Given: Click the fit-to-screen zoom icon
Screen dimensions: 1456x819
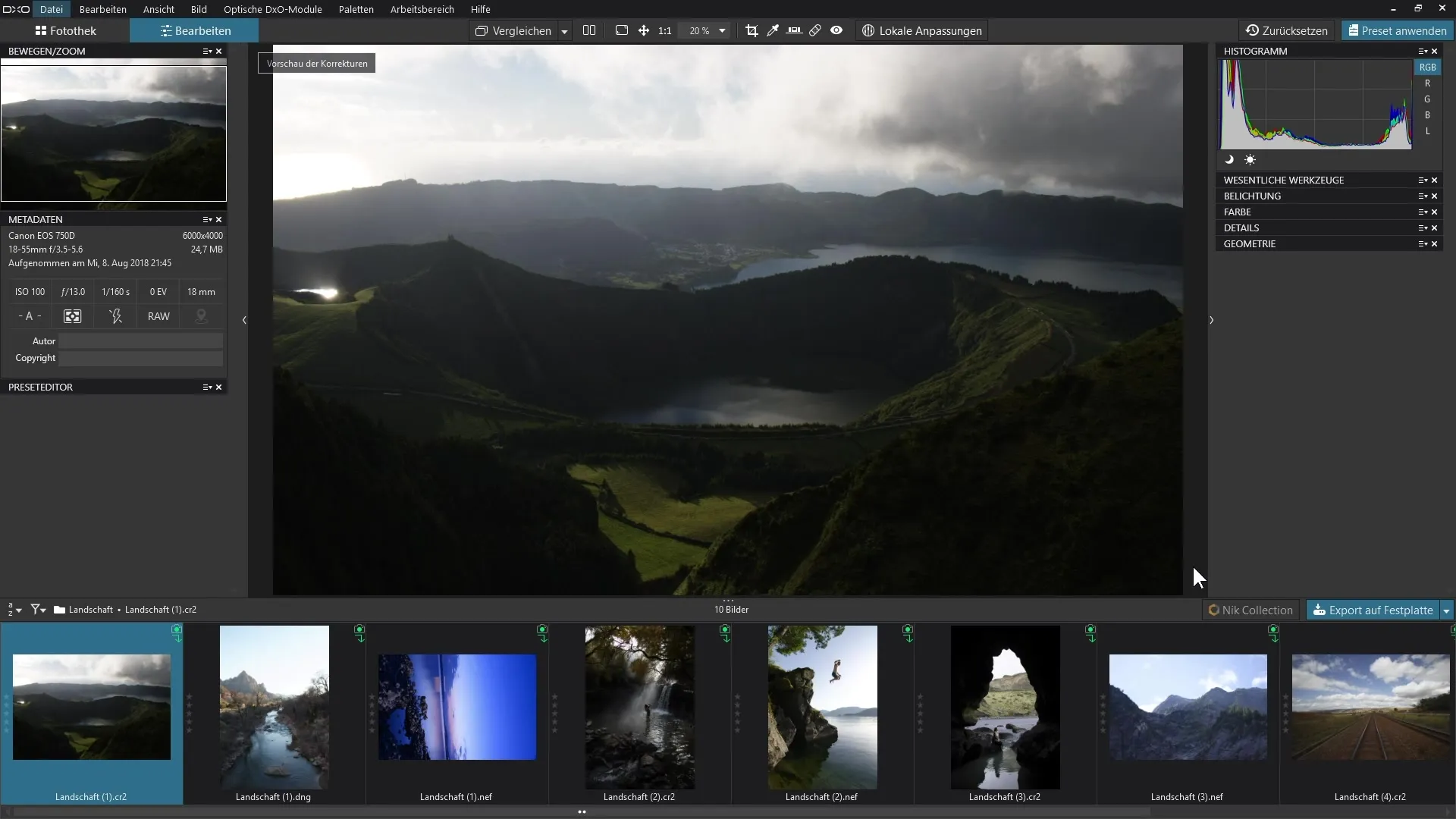Looking at the screenshot, I should [622, 30].
